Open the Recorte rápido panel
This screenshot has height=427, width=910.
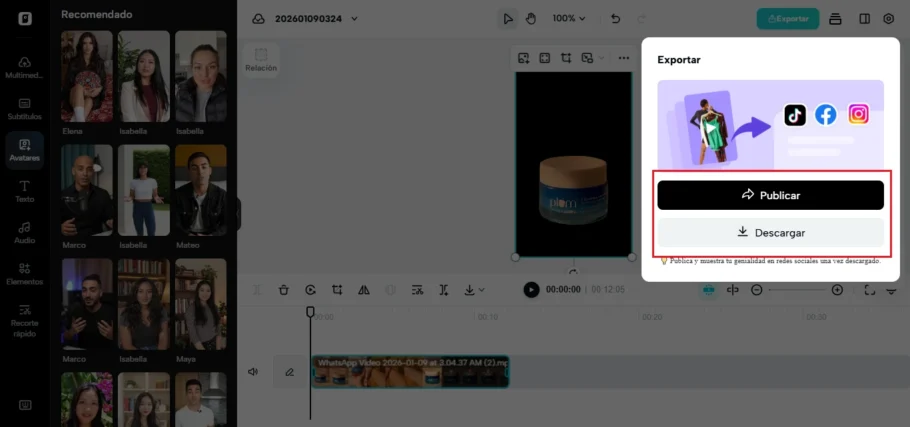pyautogui.click(x=24, y=320)
